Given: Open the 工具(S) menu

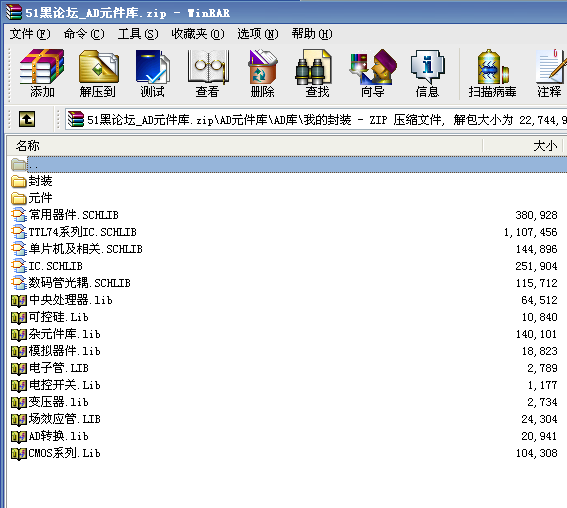Looking at the screenshot, I should click(x=138, y=34).
